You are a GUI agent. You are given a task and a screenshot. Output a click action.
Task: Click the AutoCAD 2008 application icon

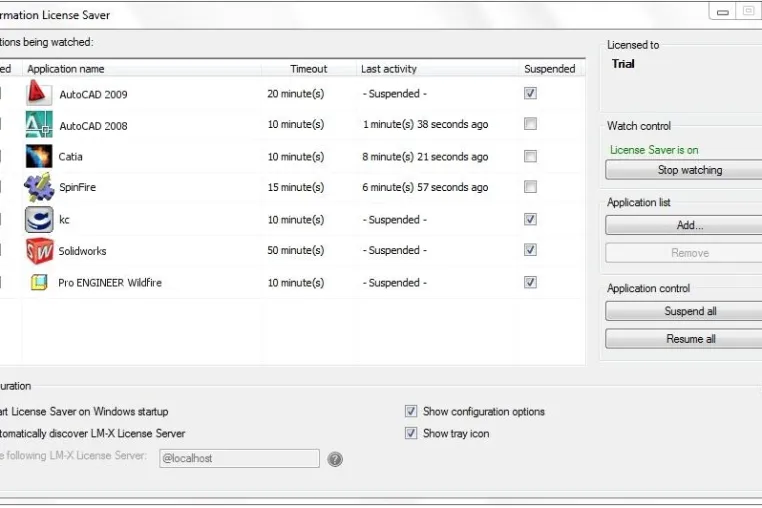[x=39, y=124]
